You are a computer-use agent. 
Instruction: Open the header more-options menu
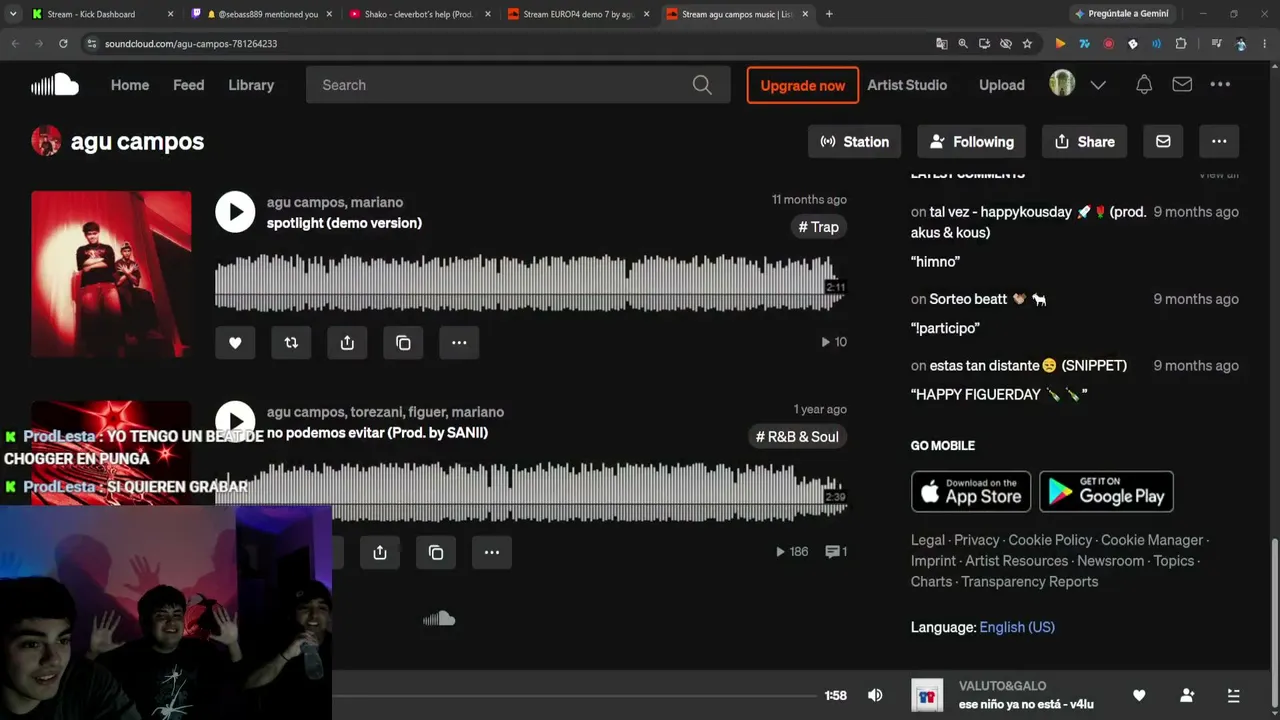[x=1220, y=85]
